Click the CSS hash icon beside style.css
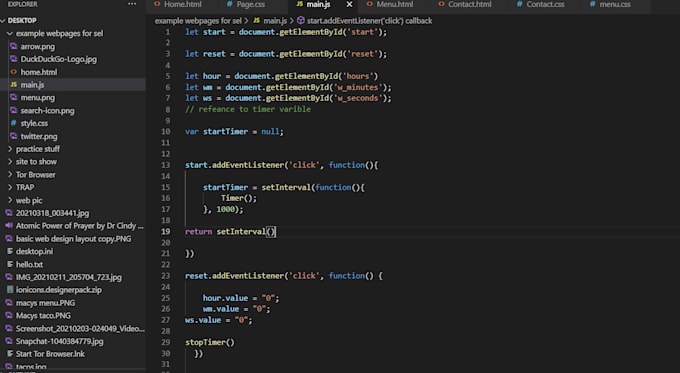This screenshot has width=680, height=373. click(13, 123)
